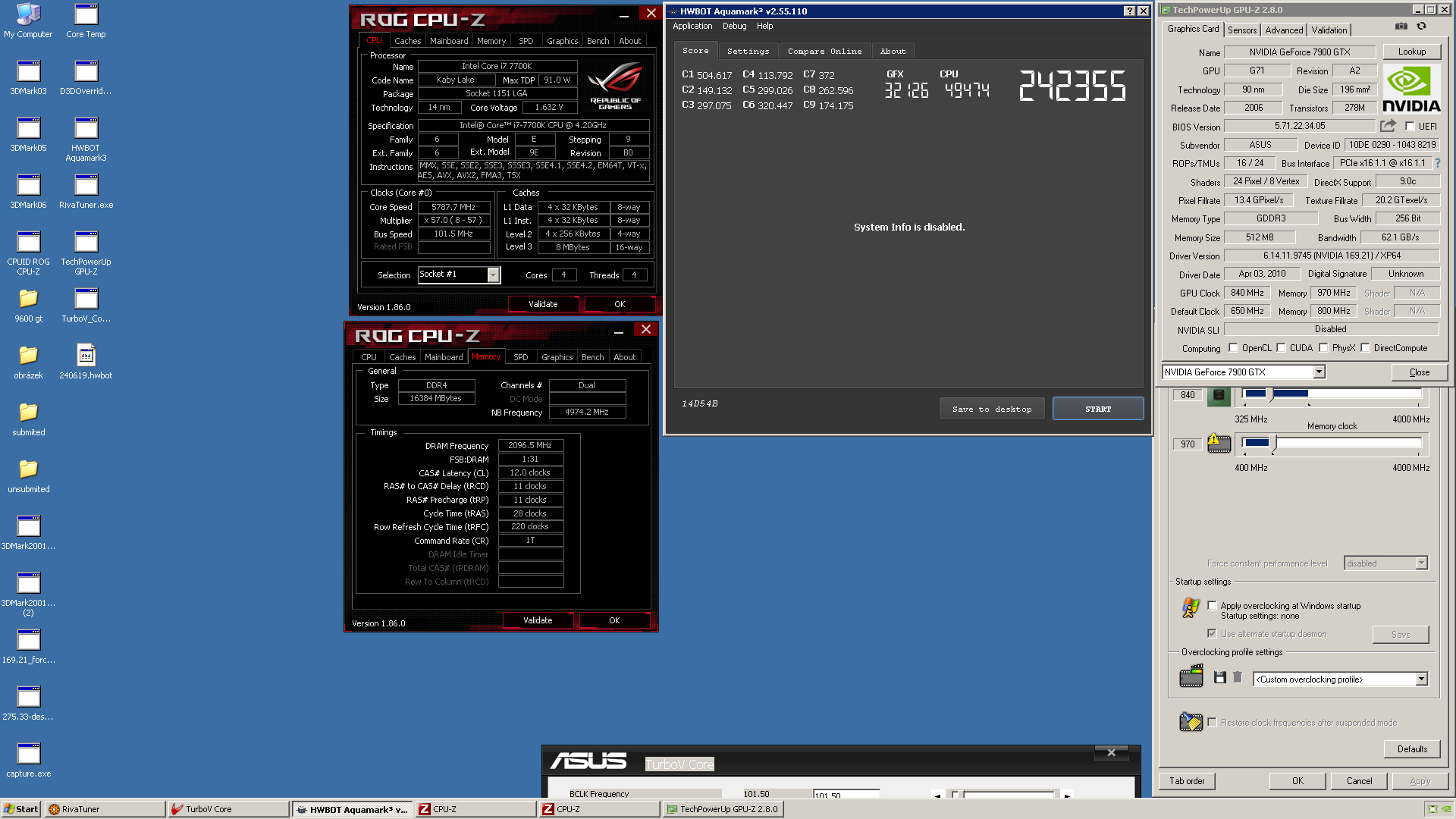Click the Memory clock slider handle
1456x819 pixels.
1275,443
